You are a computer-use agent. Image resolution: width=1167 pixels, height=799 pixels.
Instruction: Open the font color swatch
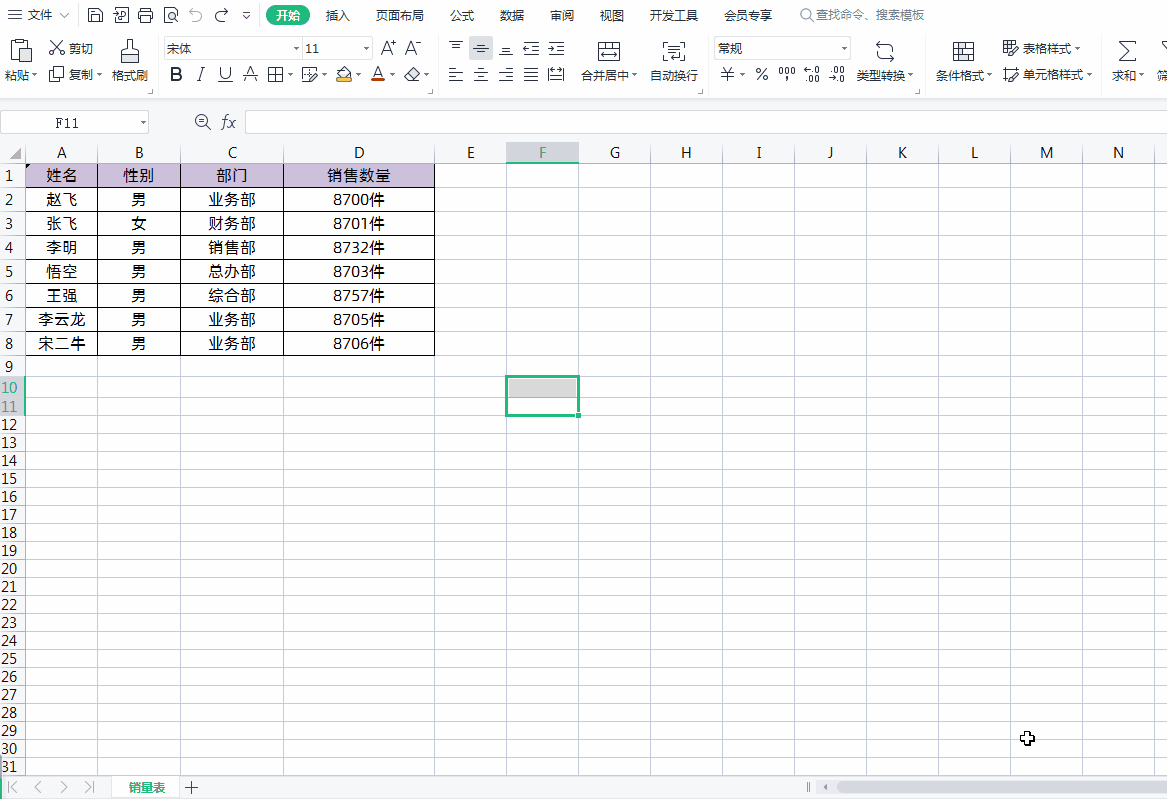(380, 74)
